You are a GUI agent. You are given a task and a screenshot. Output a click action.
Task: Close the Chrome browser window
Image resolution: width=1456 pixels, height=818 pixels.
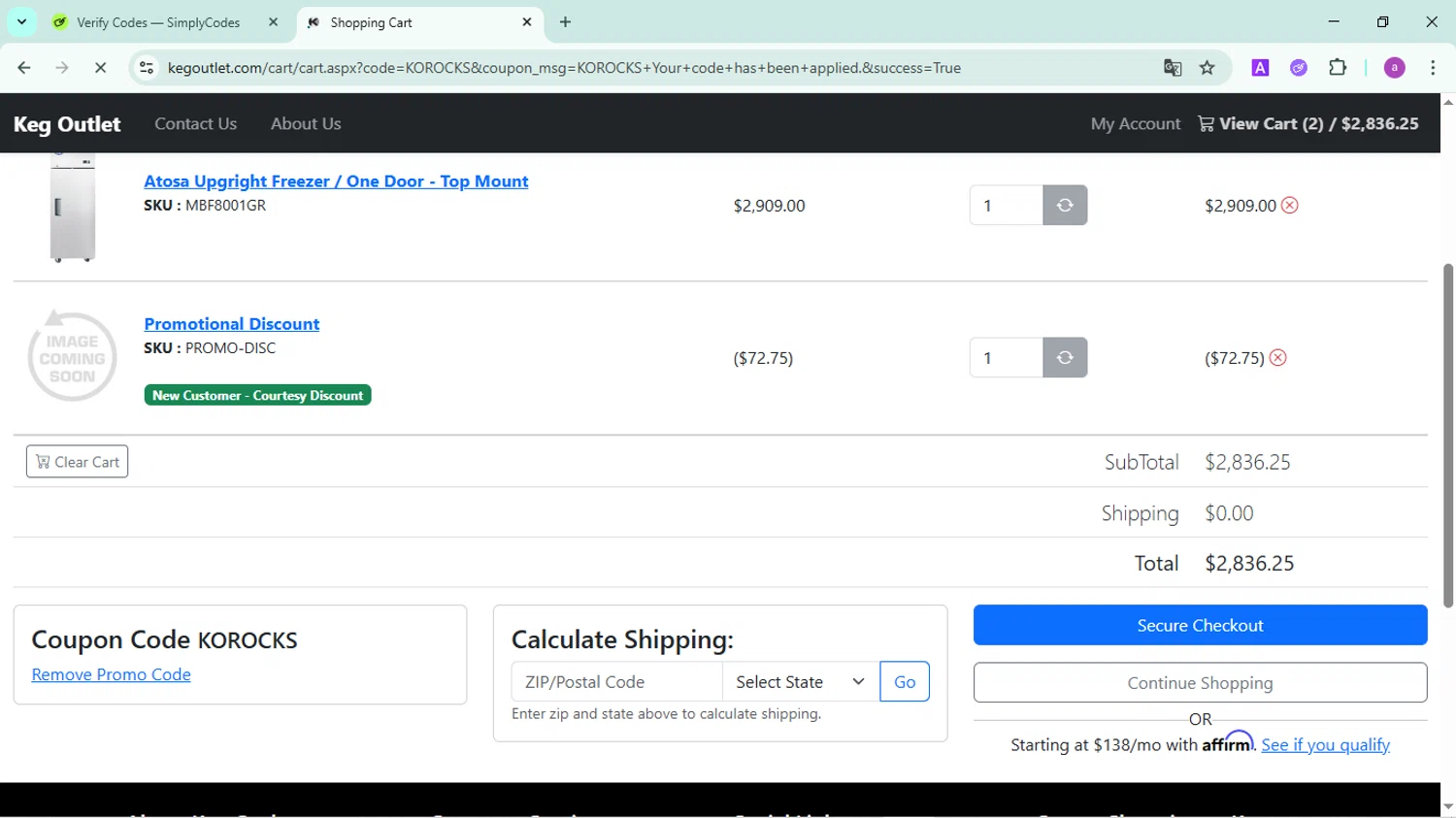1432,21
